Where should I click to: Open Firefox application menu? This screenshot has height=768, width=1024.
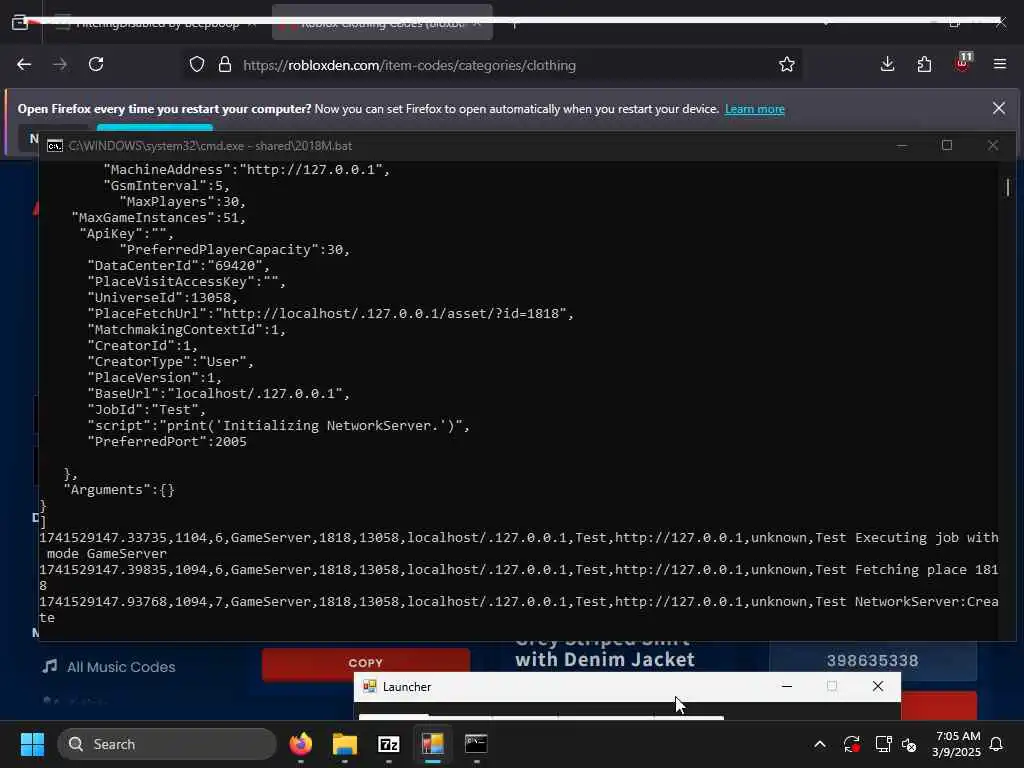[x=999, y=65]
